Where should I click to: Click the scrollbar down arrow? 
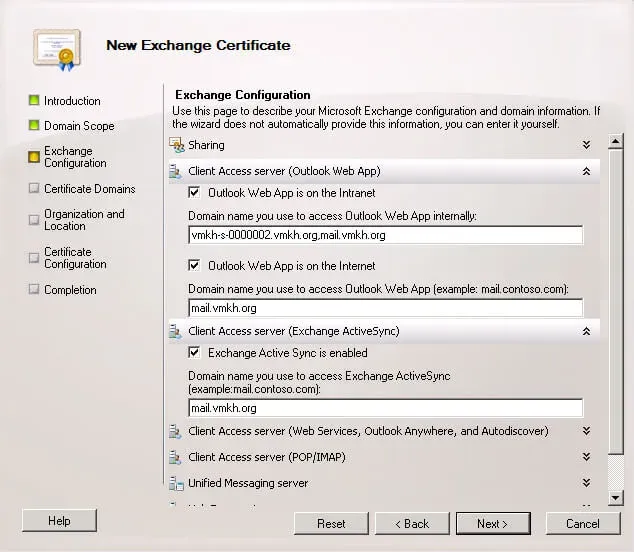pyautogui.click(x=615, y=498)
